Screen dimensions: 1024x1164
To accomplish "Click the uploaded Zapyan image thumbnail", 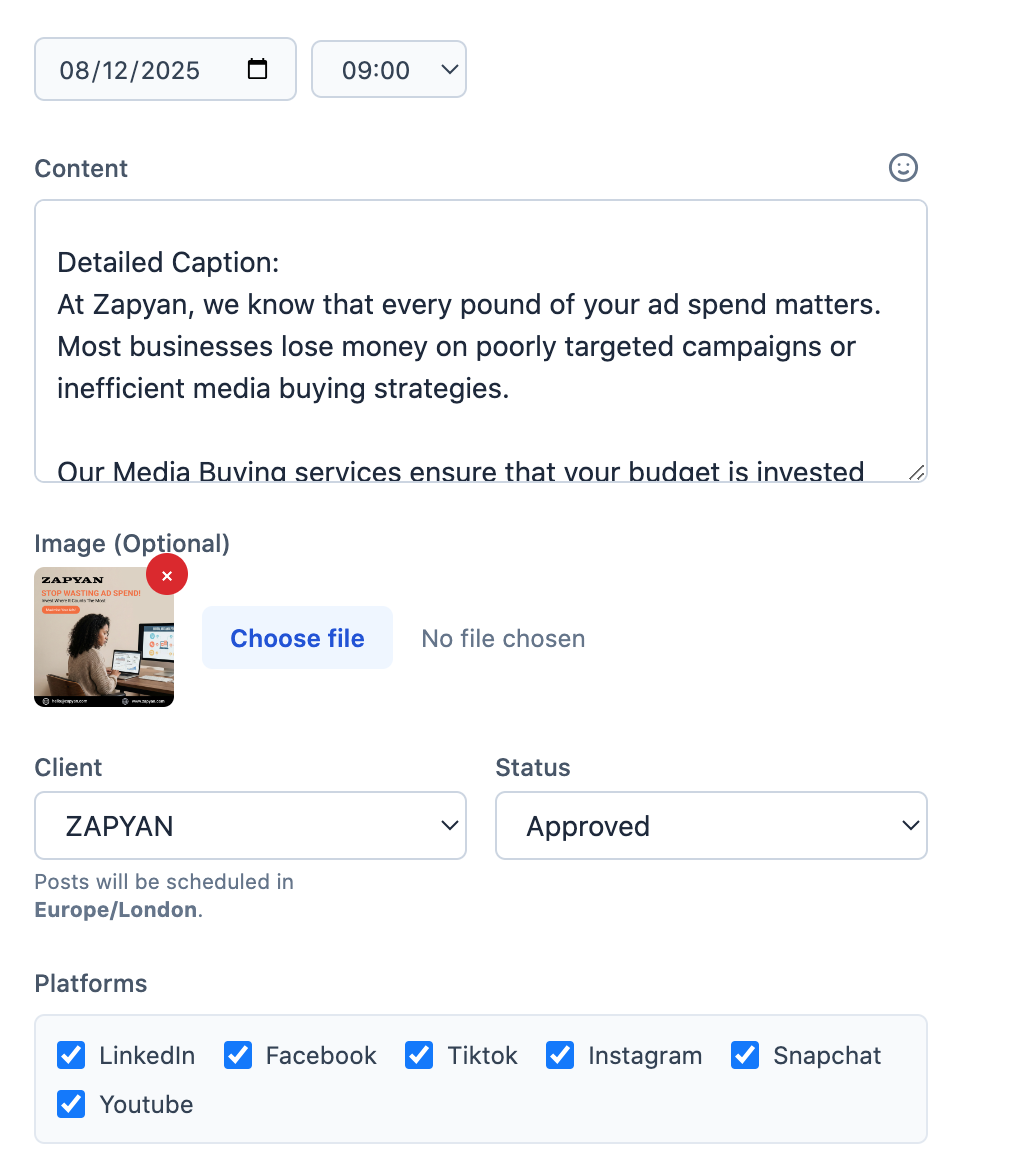I will (103, 645).
